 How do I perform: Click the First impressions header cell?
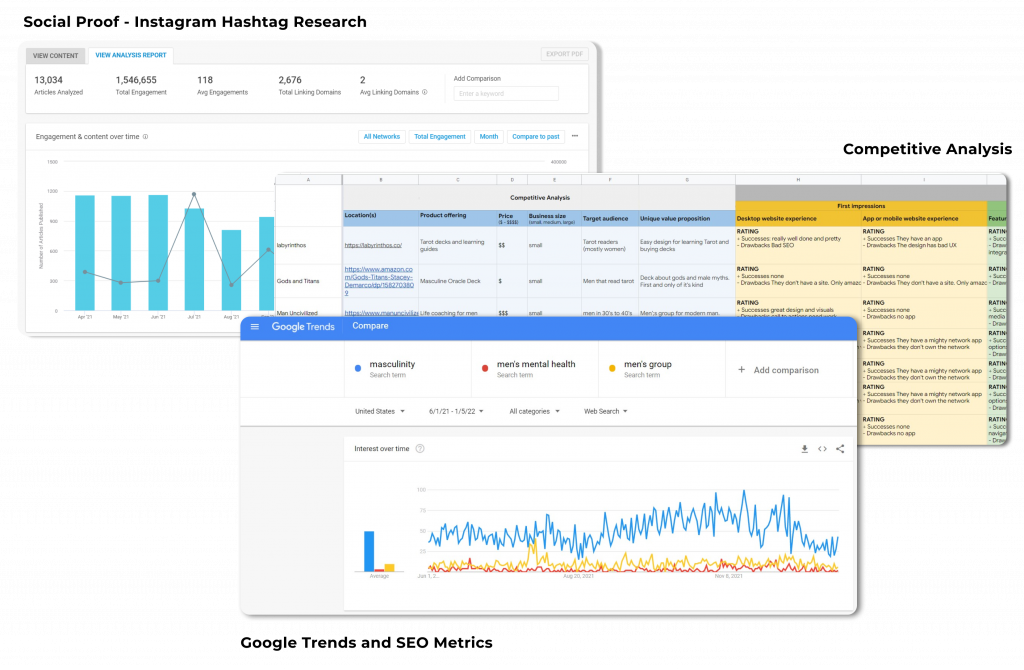pos(861,206)
